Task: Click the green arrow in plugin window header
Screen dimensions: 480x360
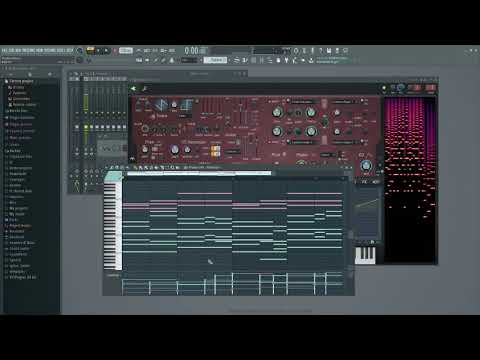Action: click(133, 88)
